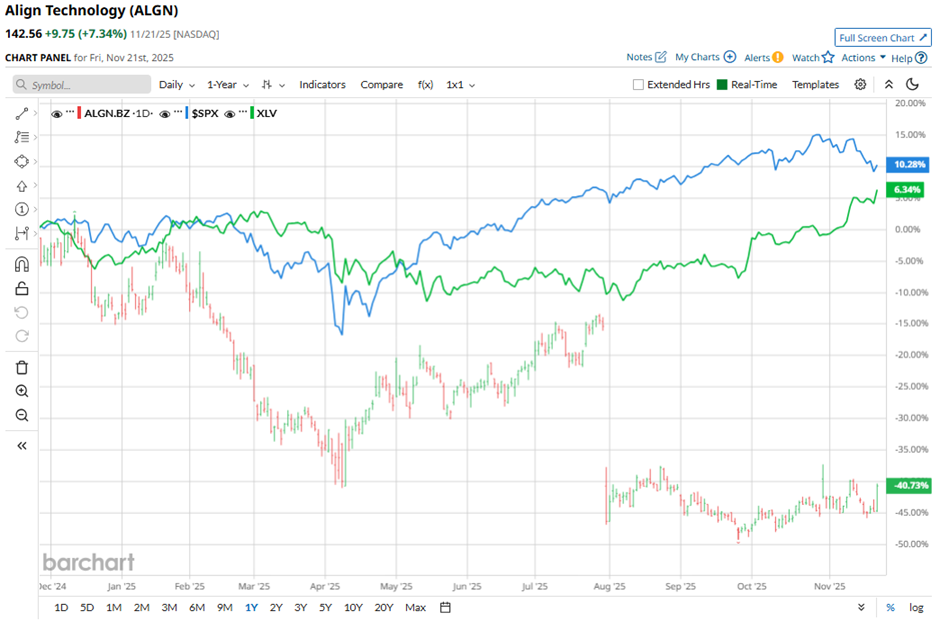Select the trend line drawing tool

click(x=22, y=114)
